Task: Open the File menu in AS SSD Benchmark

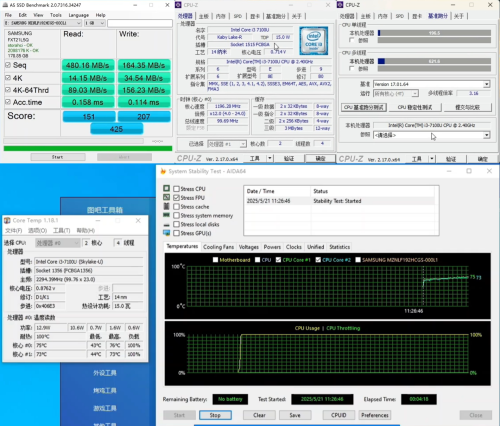Action: click(8, 15)
